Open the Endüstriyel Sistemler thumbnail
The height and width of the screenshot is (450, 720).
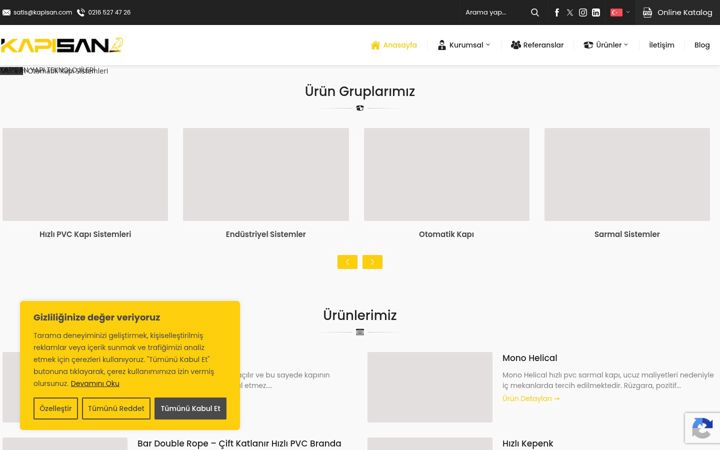pyautogui.click(x=266, y=174)
